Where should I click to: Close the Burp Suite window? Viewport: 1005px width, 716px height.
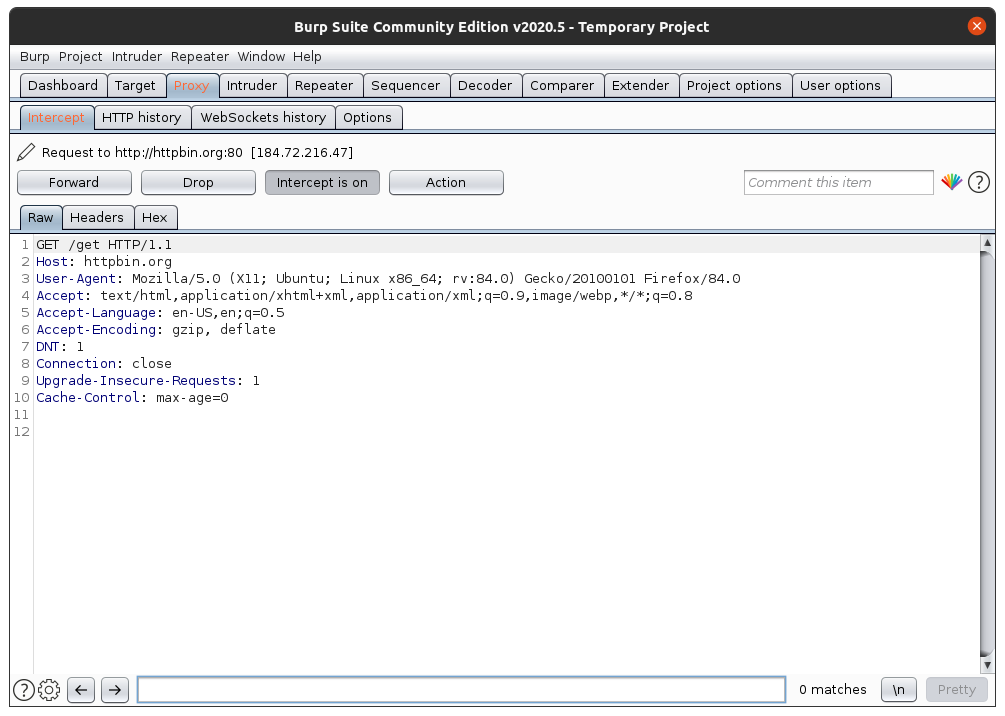976,27
